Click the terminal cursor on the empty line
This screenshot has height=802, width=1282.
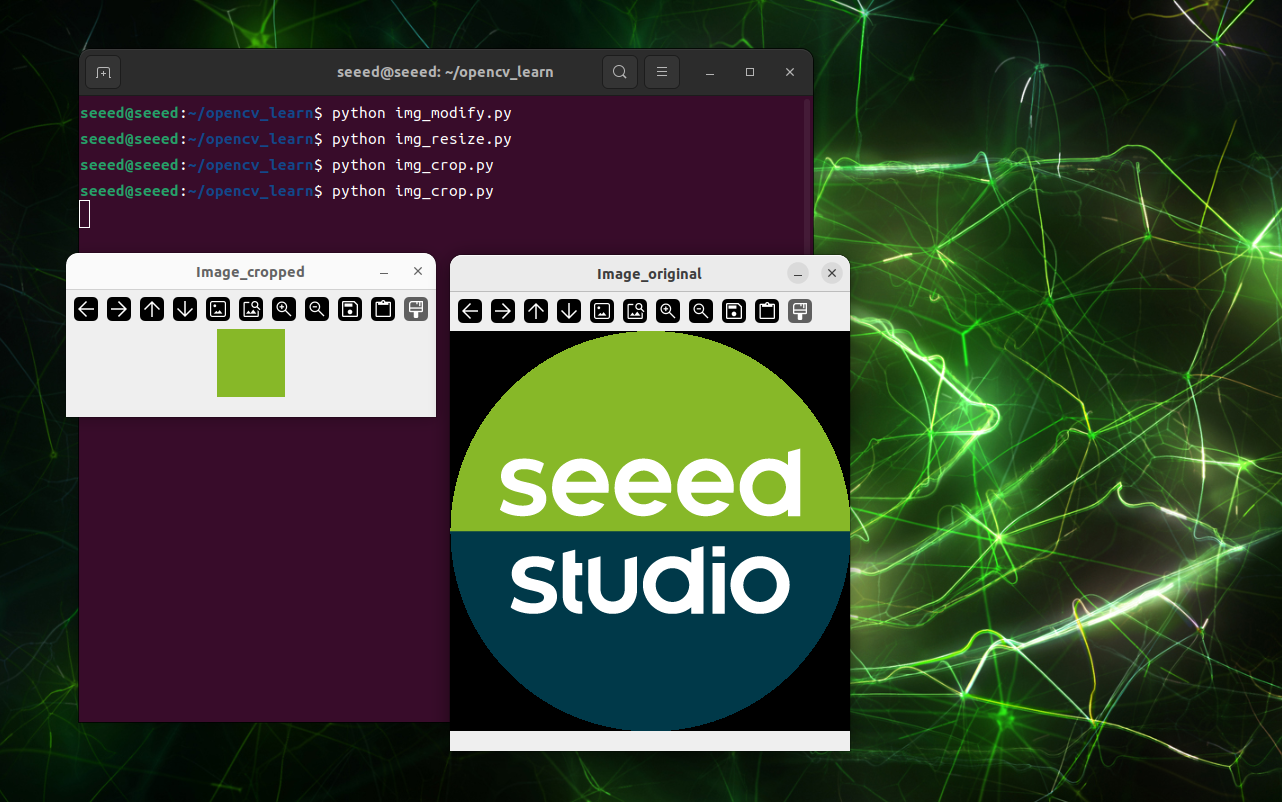pos(85,214)
